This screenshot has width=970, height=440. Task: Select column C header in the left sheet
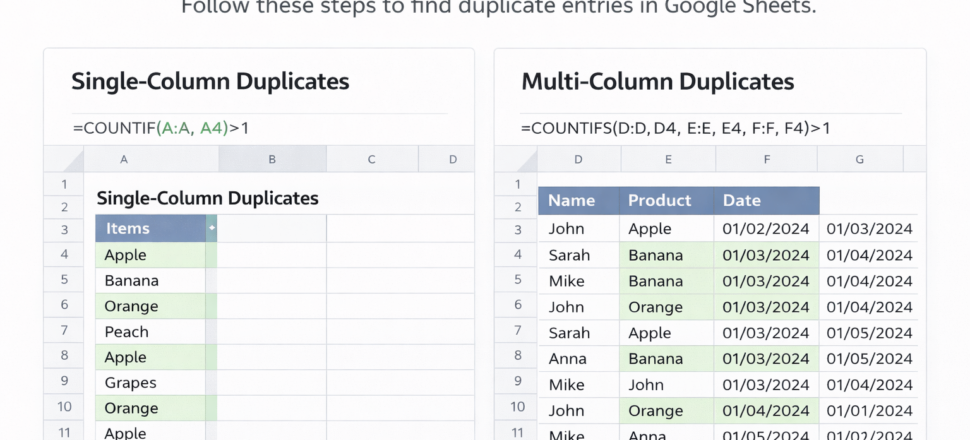(x=372, y=160)
